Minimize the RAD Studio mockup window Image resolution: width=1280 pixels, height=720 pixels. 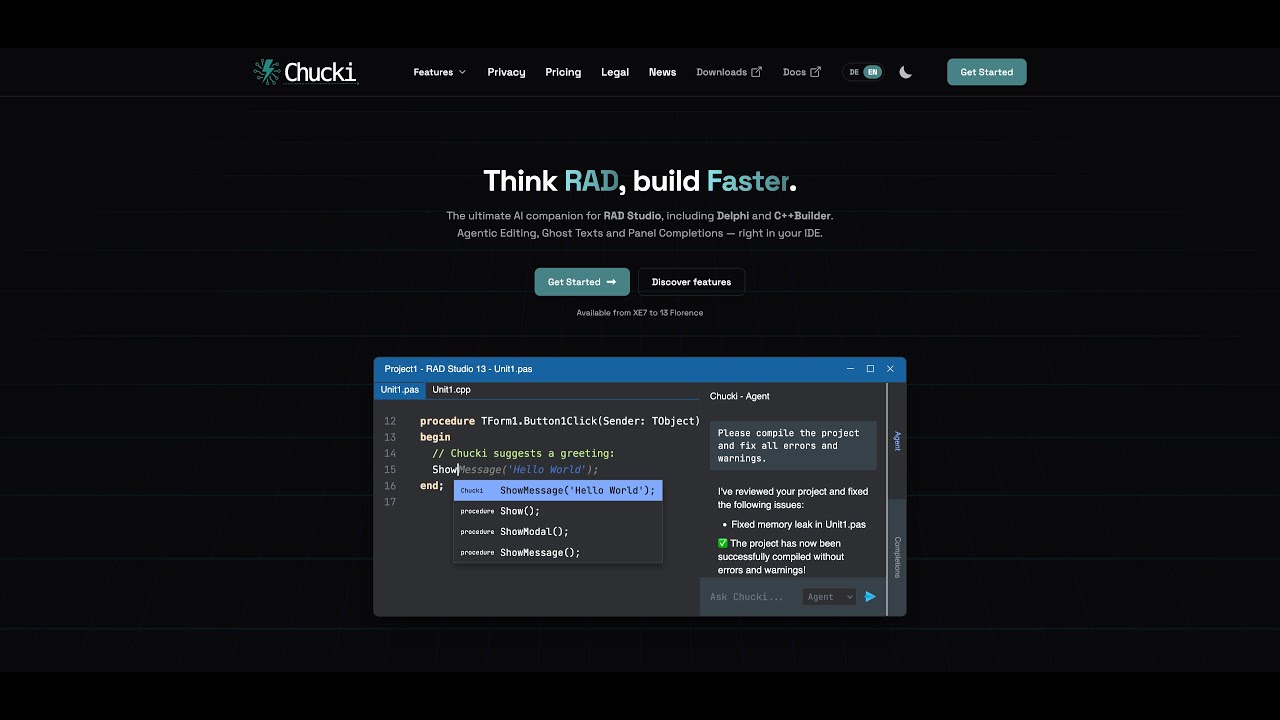coord(850,369)
